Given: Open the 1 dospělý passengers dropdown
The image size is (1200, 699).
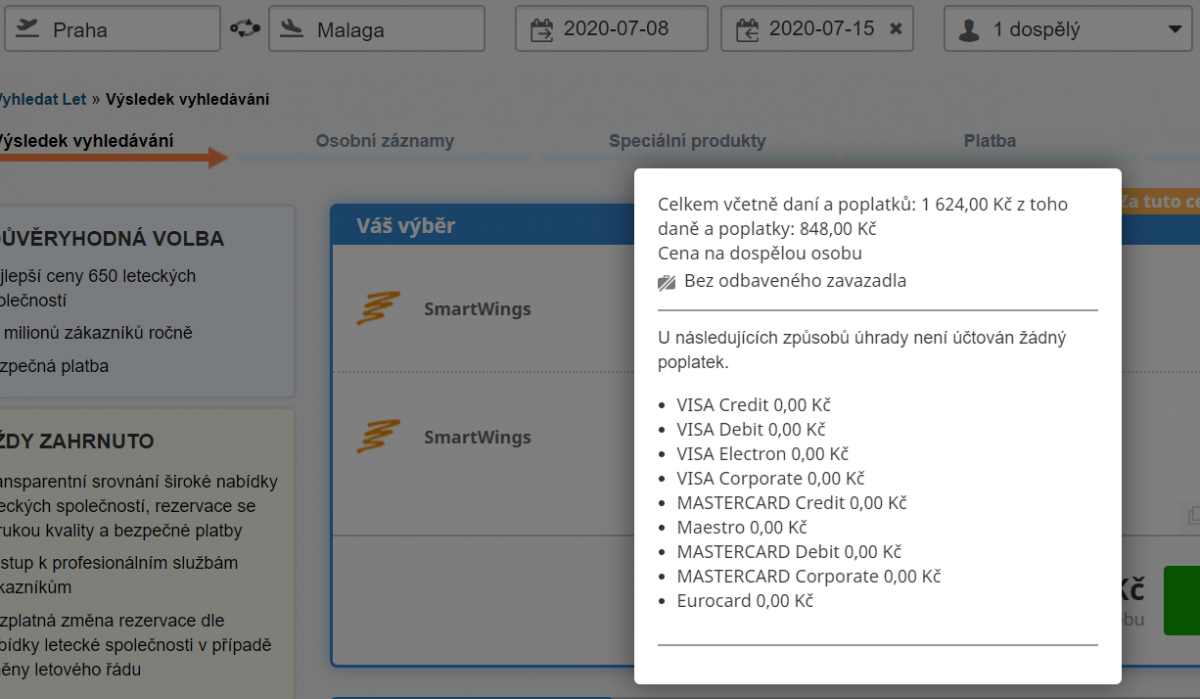Looking at the screenshot, I should [x=1173, y=30].
